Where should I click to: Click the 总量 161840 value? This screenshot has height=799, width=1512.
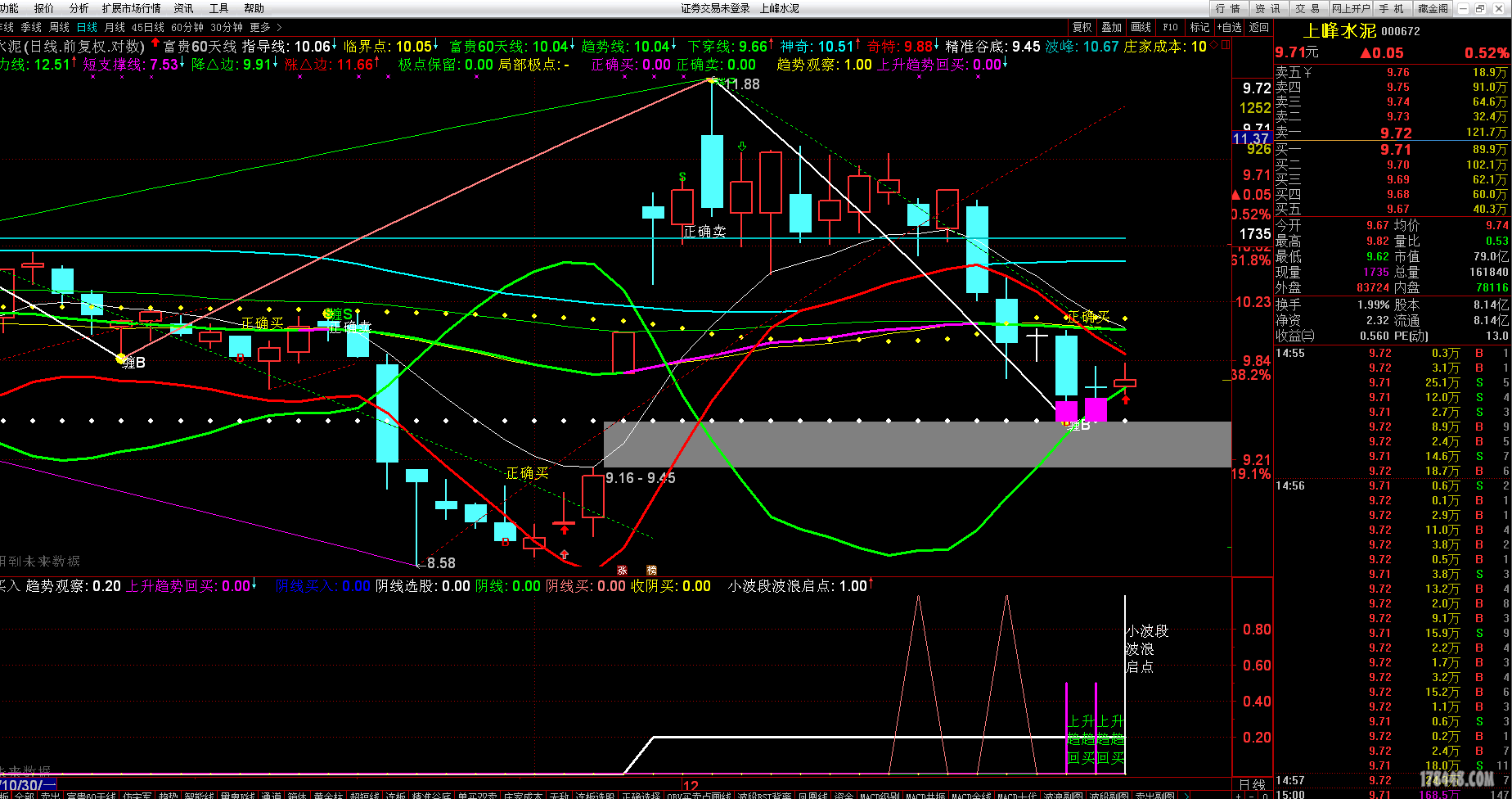pyautogui.click(x=1488, y=272)
